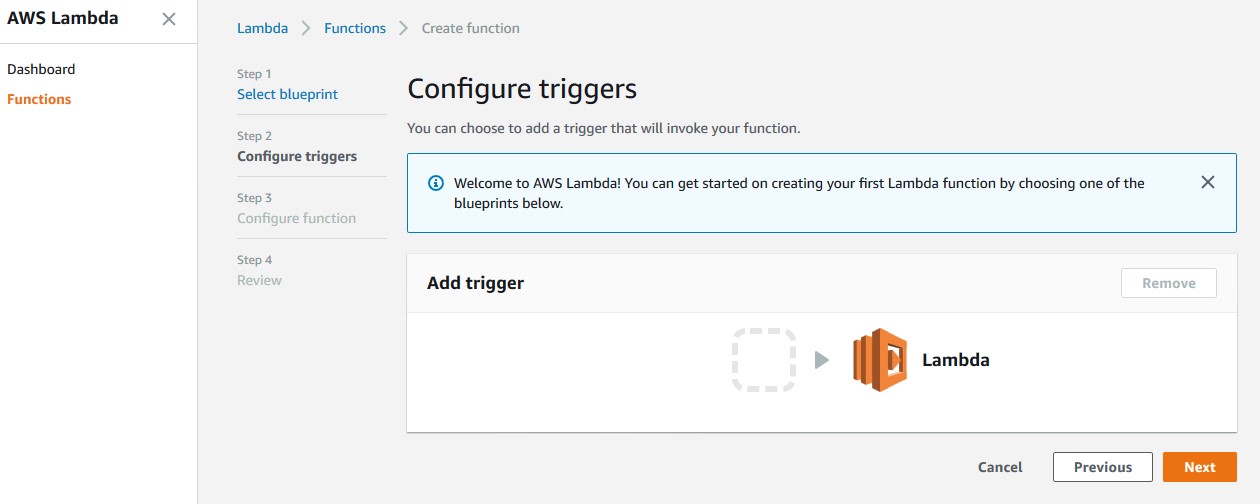
Task: Dismiss the Welcome to AWS Lambda banner
Action: click(x=1208, y=182)
